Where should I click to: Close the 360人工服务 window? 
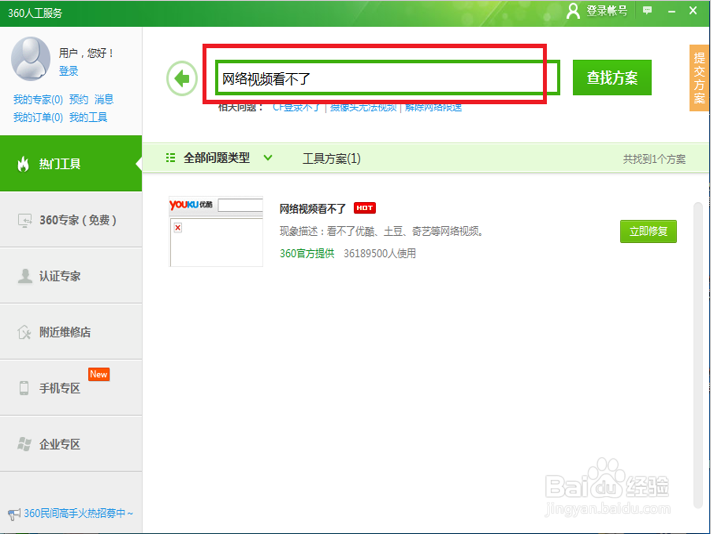[x=693, y=10]
